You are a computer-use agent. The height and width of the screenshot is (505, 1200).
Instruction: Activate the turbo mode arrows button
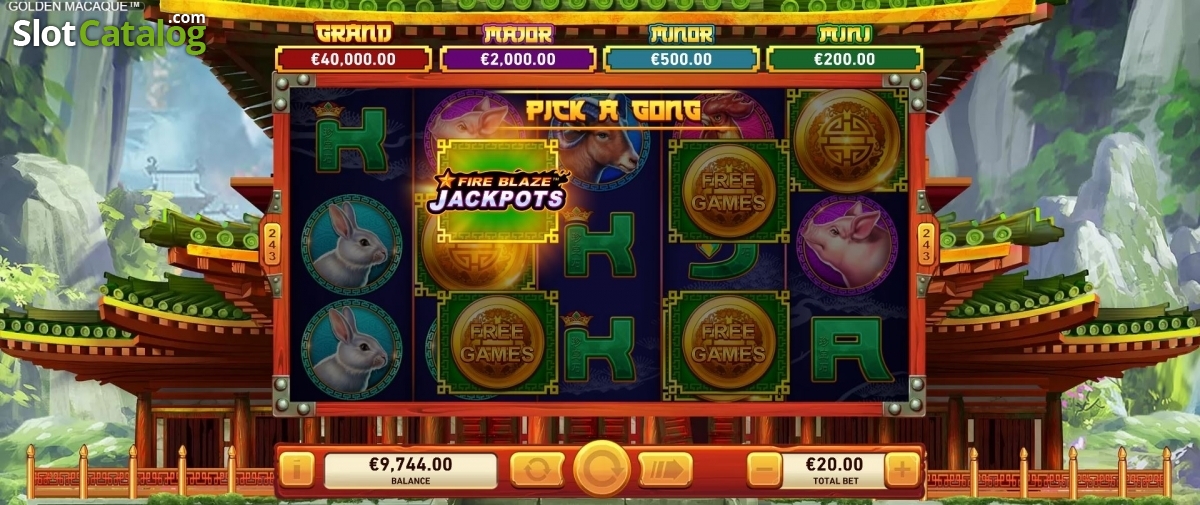[x=666, y=469]
